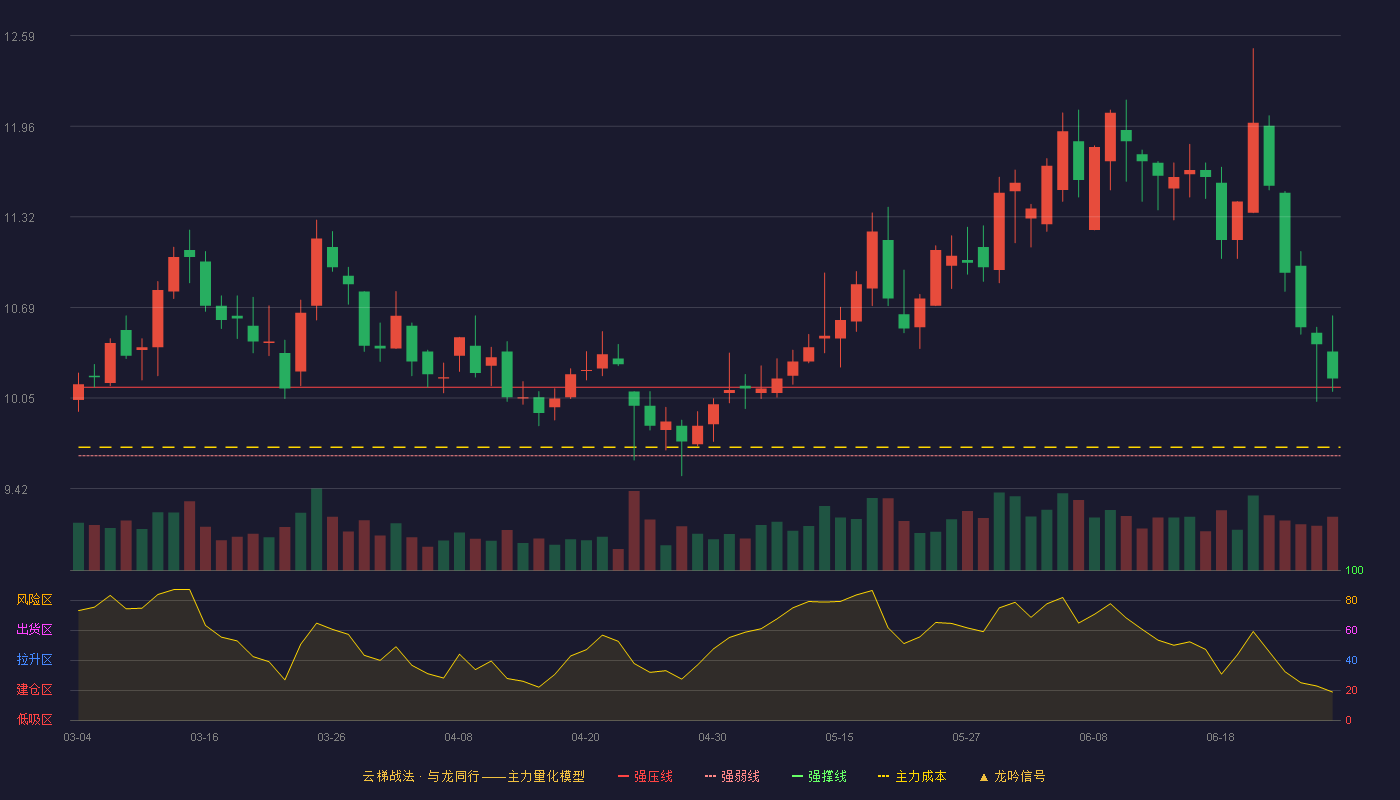Image resolution: width=1400 pixels, height=800 pixels.
Task: Click the 9.42 price axis label
Action: [16, 490]
